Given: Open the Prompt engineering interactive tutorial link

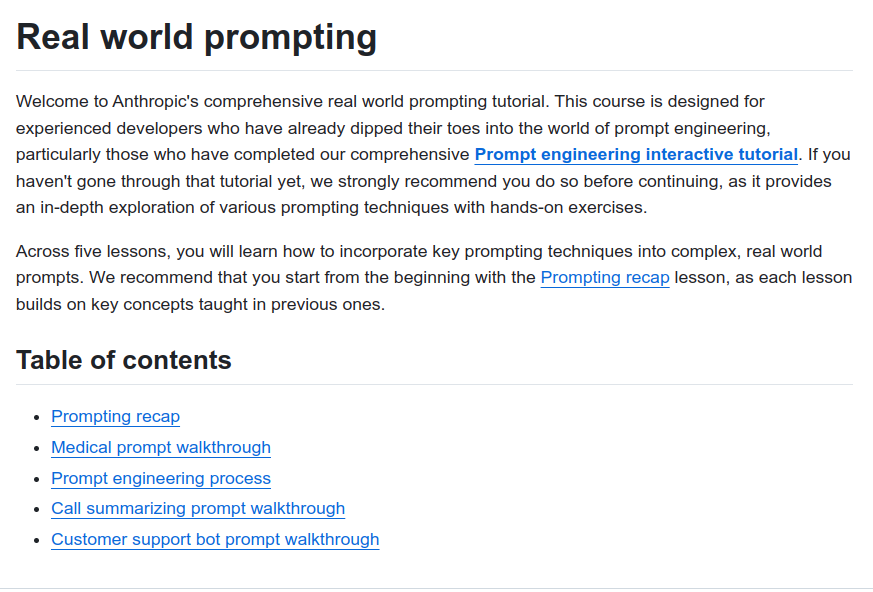Looking at the screenshot, I should [x=636, y=155].
